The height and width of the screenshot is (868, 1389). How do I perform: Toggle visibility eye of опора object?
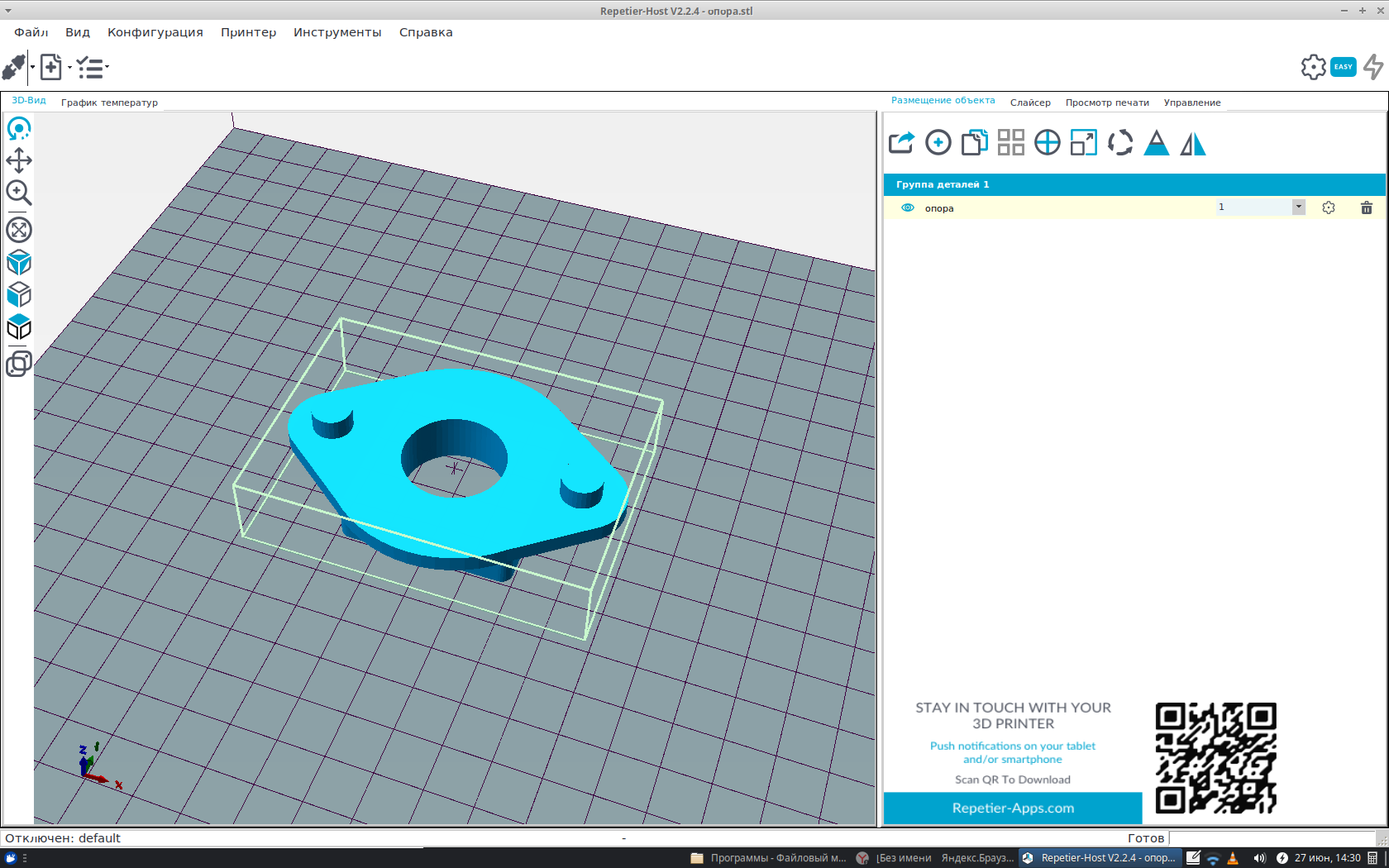click(907, 208)
